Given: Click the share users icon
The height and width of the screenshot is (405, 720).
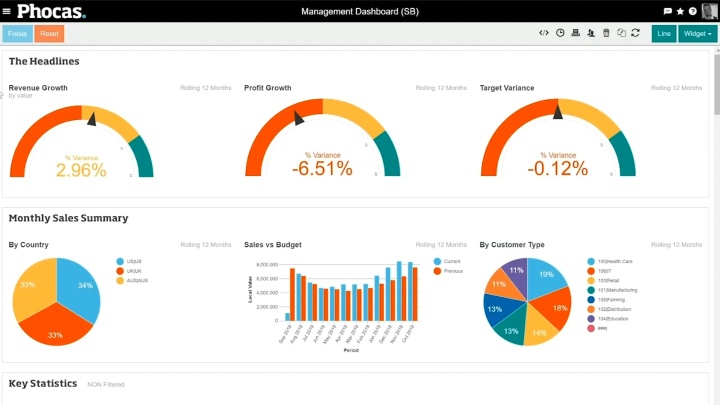Looking at the screenshot, I should (x=591, y=33).
